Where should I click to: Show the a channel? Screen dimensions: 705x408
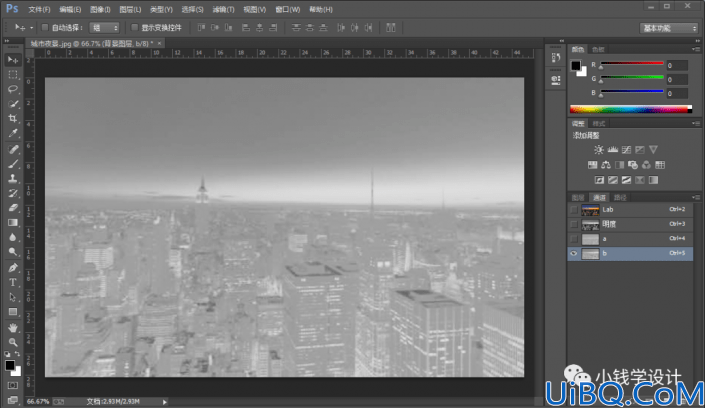(574, 239)
